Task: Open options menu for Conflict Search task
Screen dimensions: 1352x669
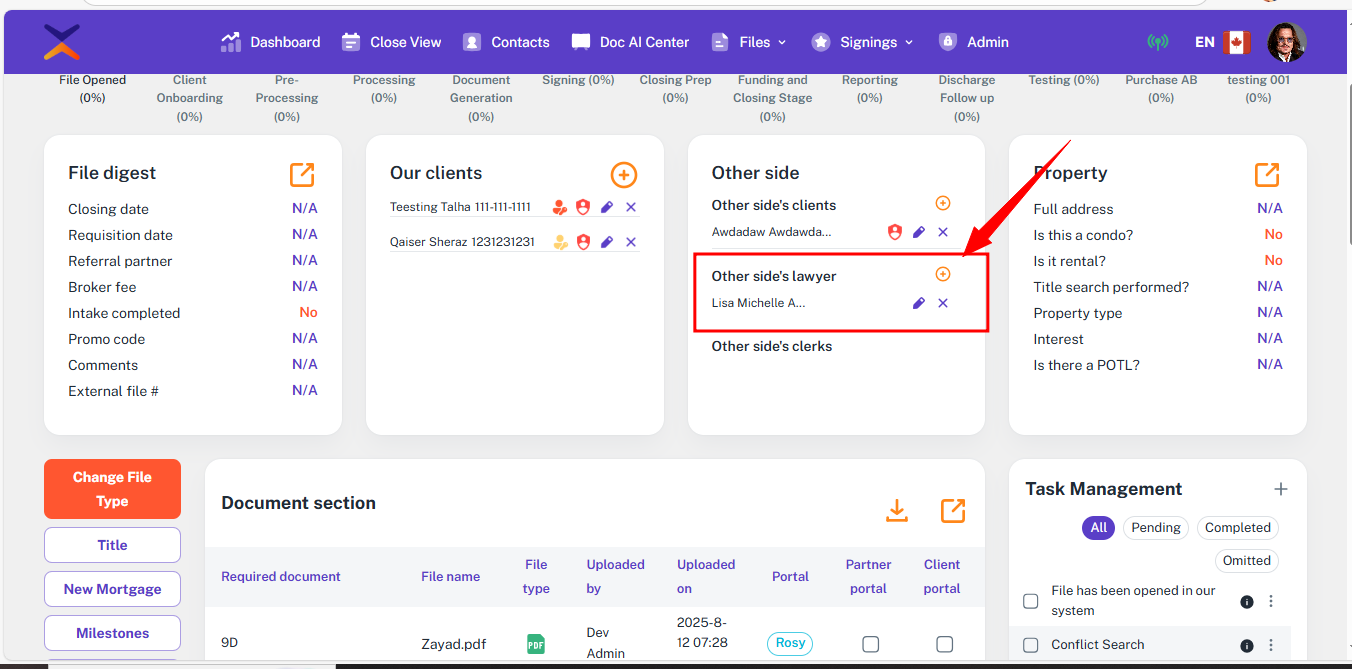Action: click(x=1271, y=645)
